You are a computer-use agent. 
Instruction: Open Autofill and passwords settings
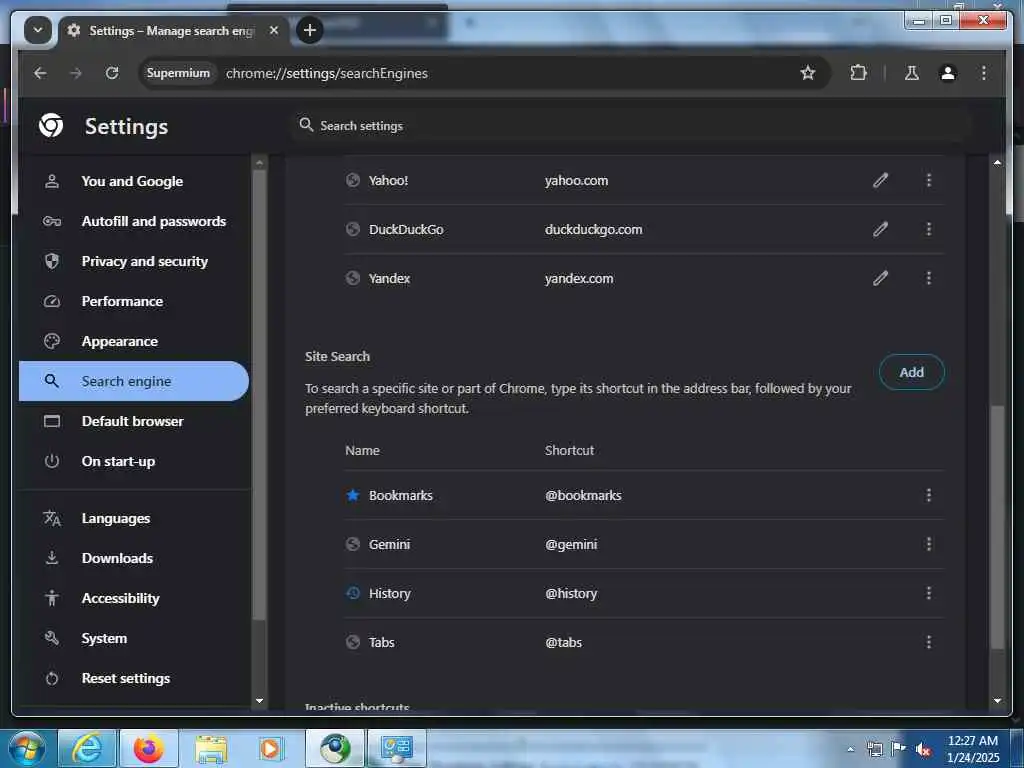(x=134, y=221)
